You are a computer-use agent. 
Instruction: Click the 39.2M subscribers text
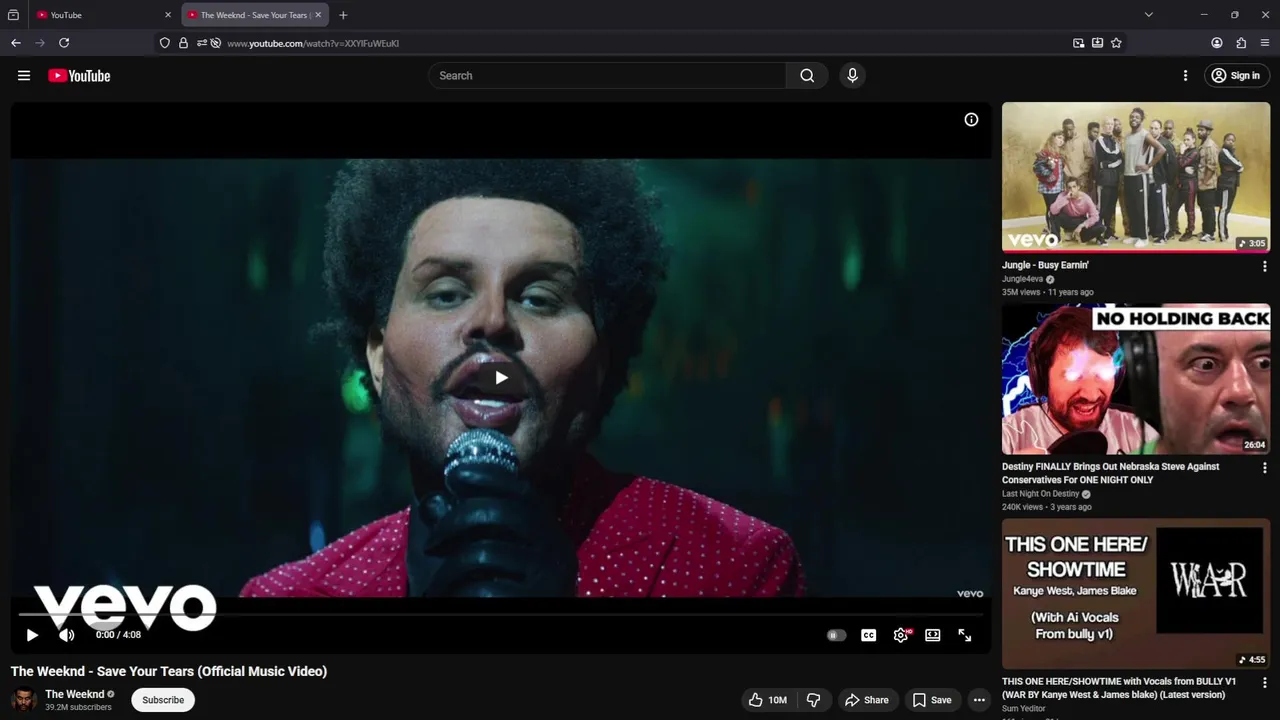click(78, 707)
